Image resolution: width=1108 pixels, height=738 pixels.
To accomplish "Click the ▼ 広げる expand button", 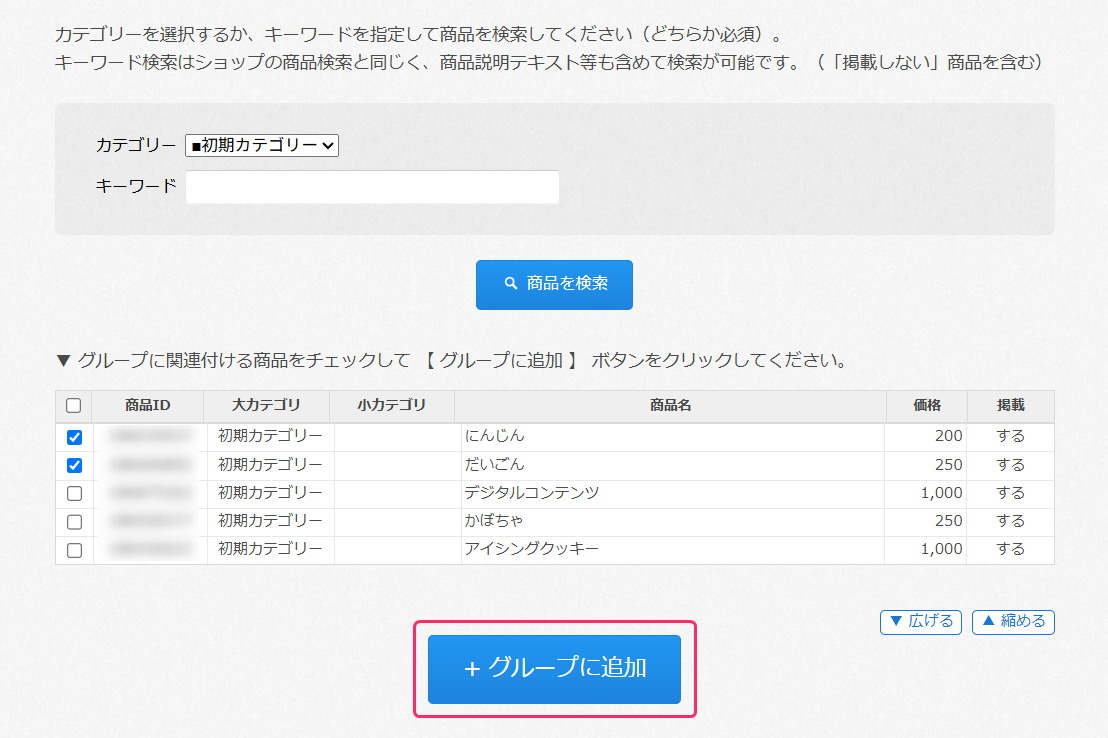I will (920, 621).
